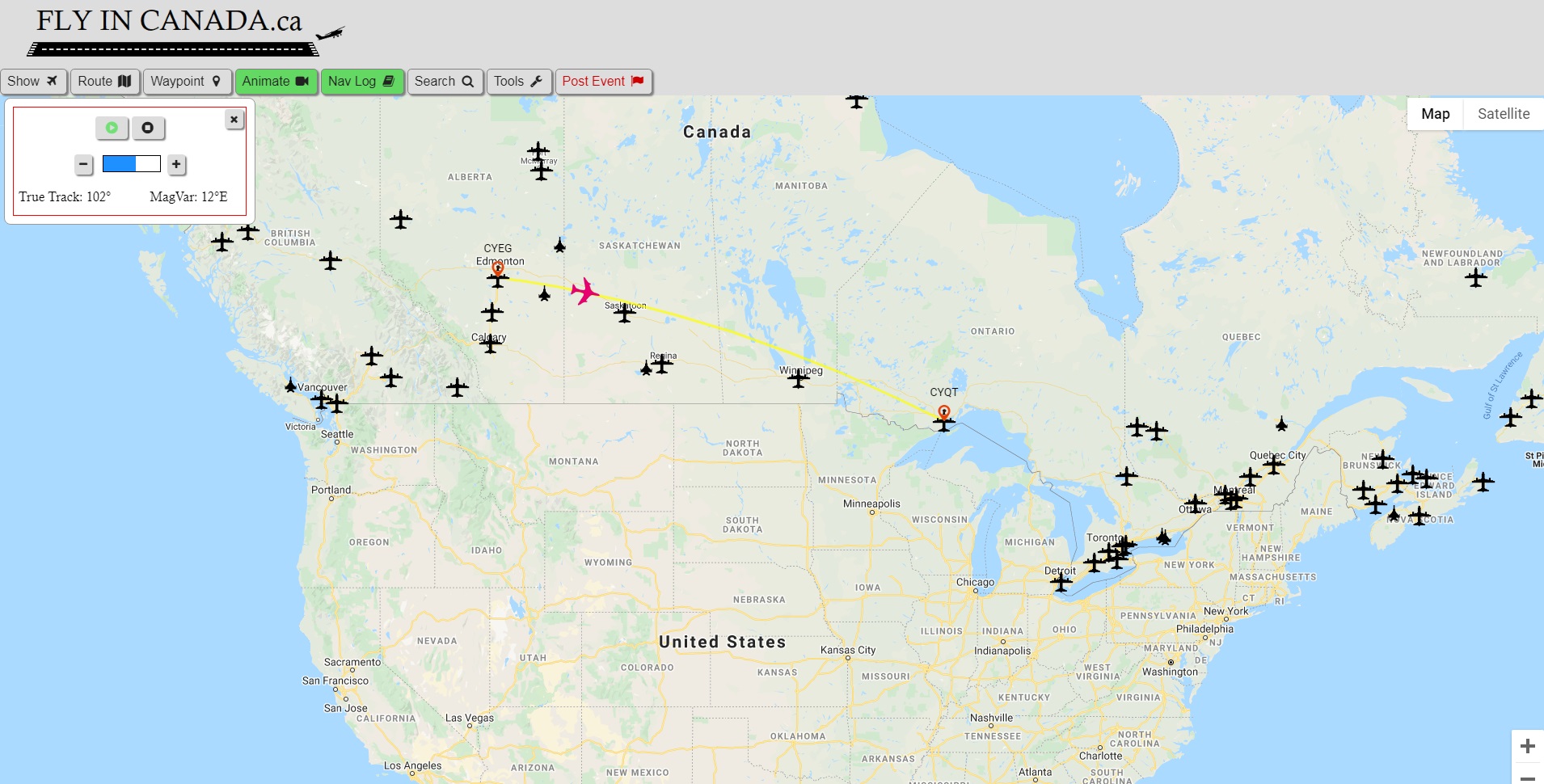Decrease animation speed with minus button
The image size is (1544, 784).
point(84,165)
